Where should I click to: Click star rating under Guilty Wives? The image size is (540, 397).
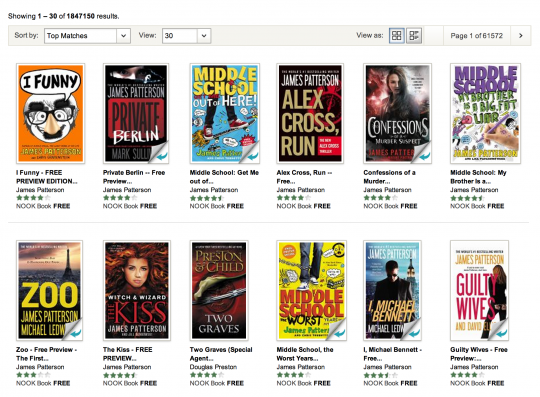coord(467,375)
